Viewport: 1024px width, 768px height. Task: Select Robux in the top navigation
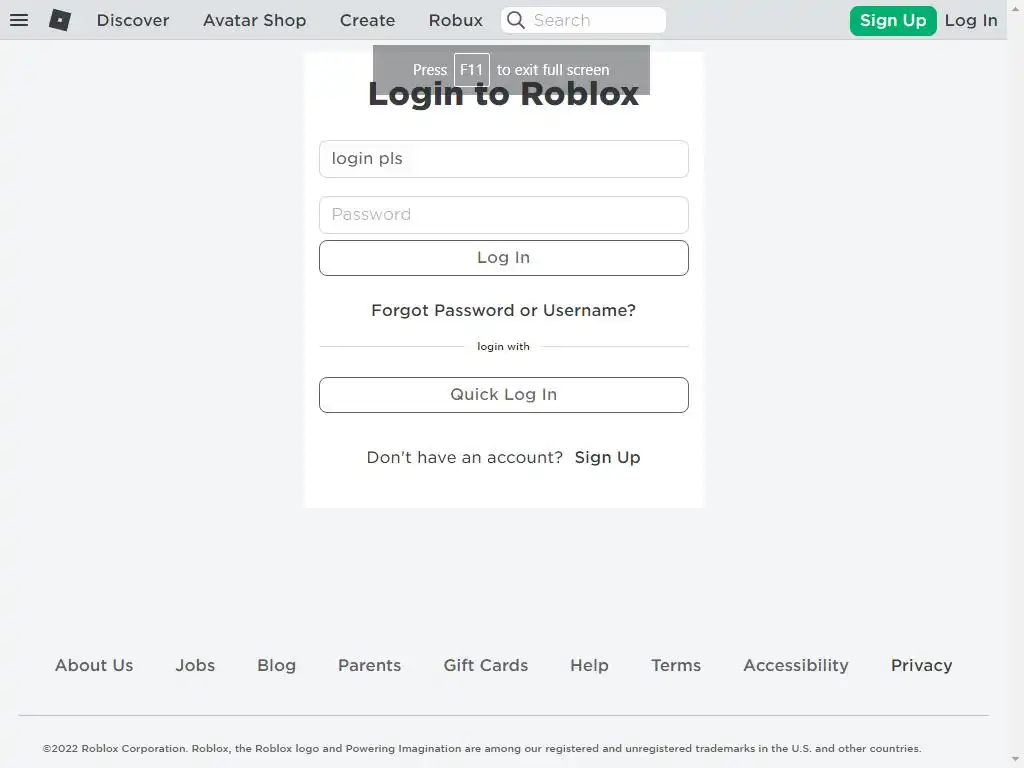click(455, 20)
